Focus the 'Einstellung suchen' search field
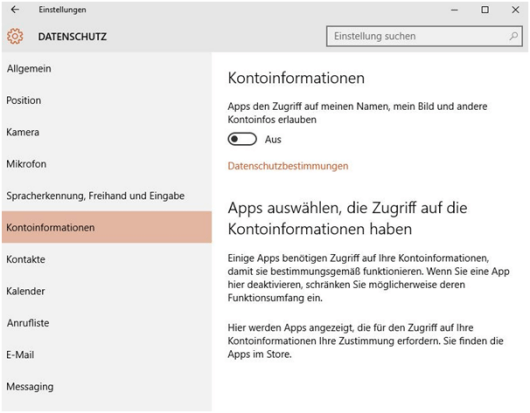530x413 pixels. 424,36
